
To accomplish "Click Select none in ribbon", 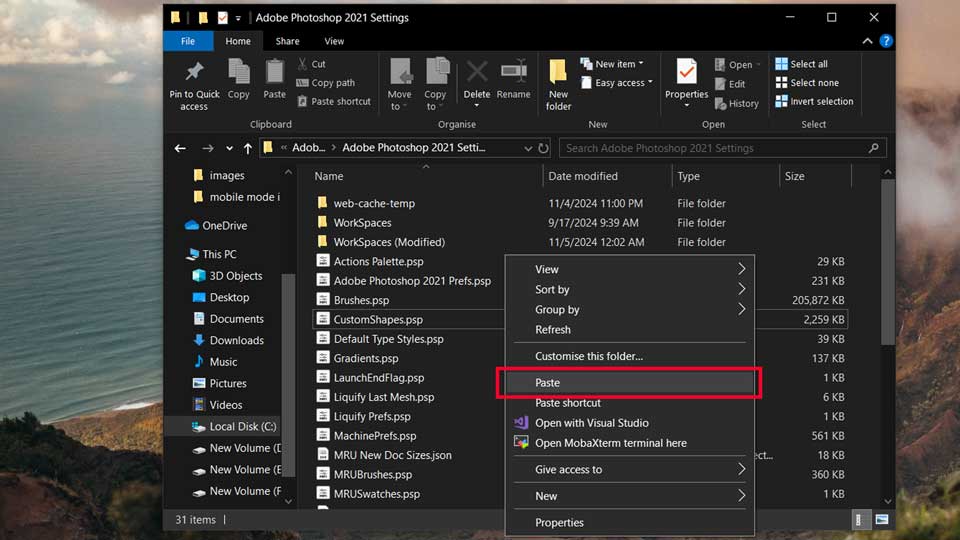I will click(807, 83).
